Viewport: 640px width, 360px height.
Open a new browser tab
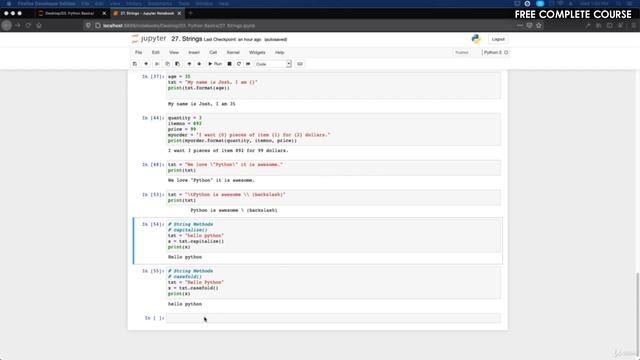[190, 13]
